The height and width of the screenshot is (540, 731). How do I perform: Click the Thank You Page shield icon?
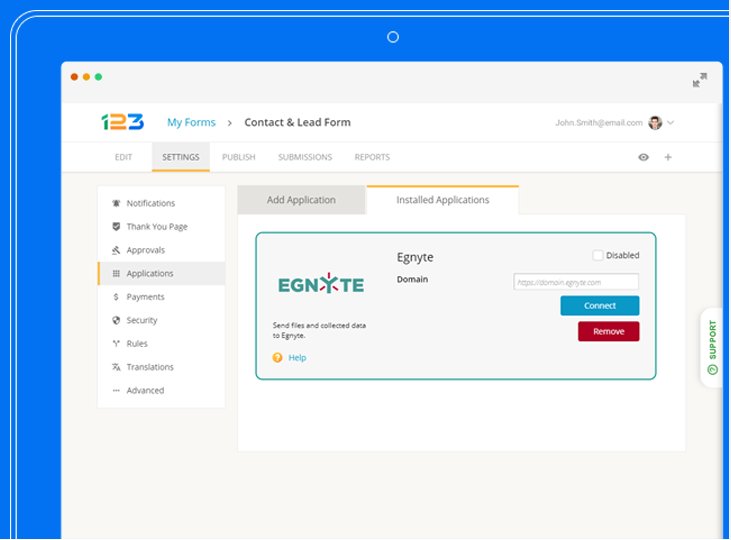(x=116, y=227)
